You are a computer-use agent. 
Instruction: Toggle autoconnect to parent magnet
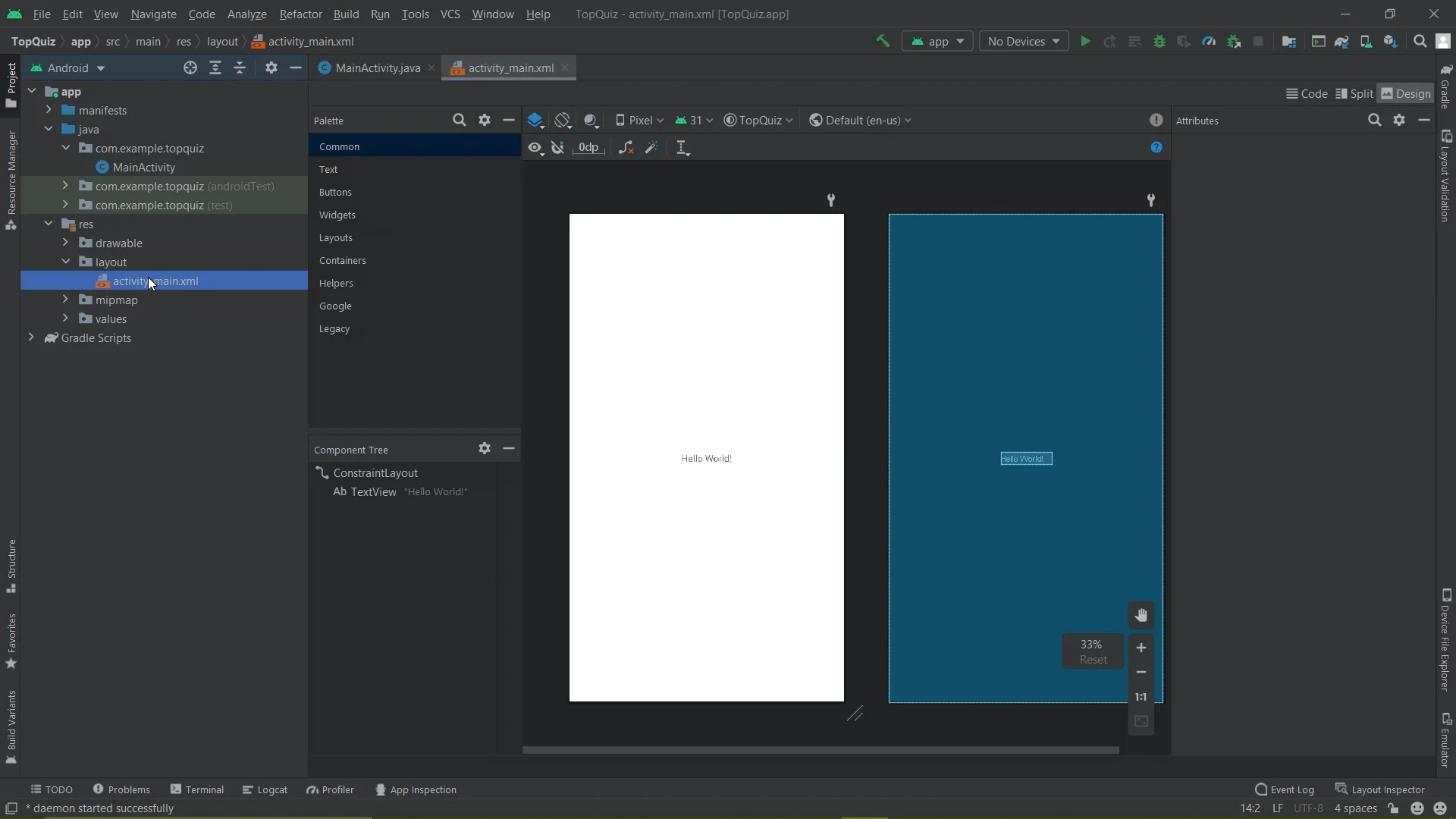click(558, 148)
